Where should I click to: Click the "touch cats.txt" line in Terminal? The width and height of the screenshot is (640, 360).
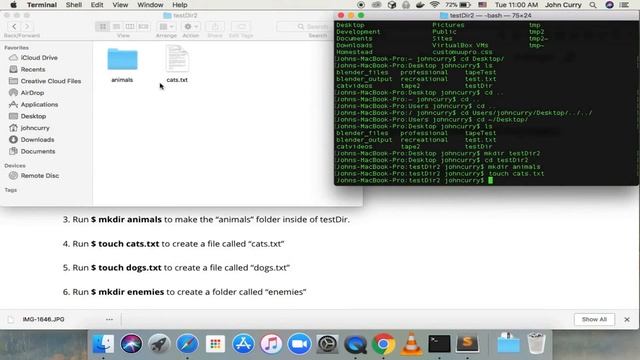click(x=440, y=173)
